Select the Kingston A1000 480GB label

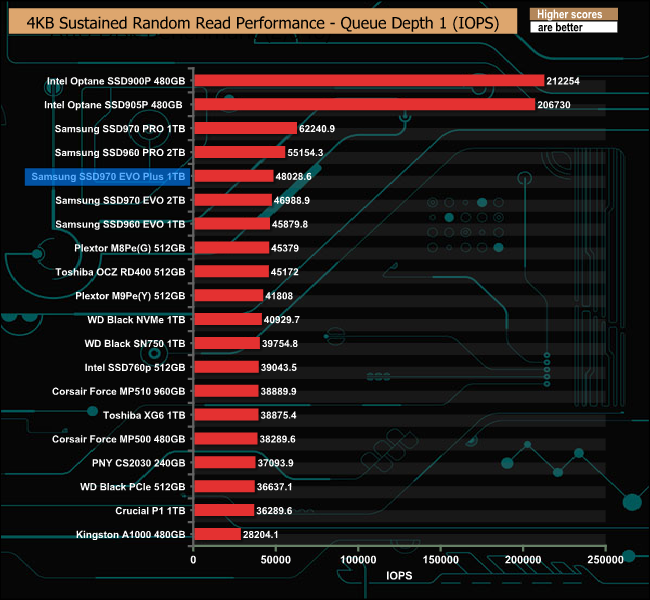coord(131,534)
